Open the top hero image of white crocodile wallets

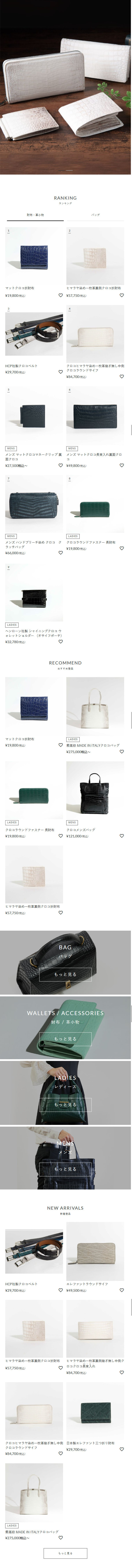click(x=66, y=87)
